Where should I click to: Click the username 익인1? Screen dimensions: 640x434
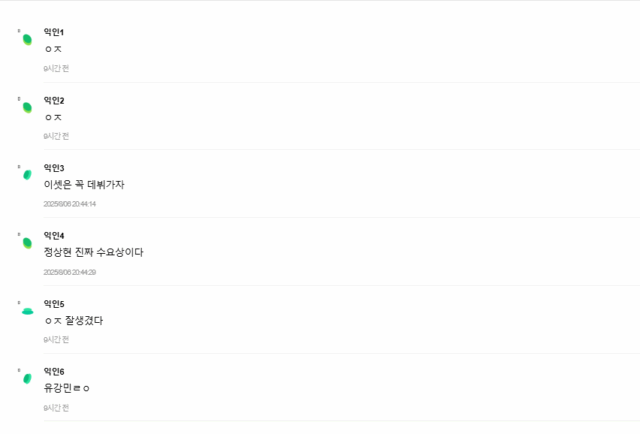pyautogui.click(x=54, y=33)
